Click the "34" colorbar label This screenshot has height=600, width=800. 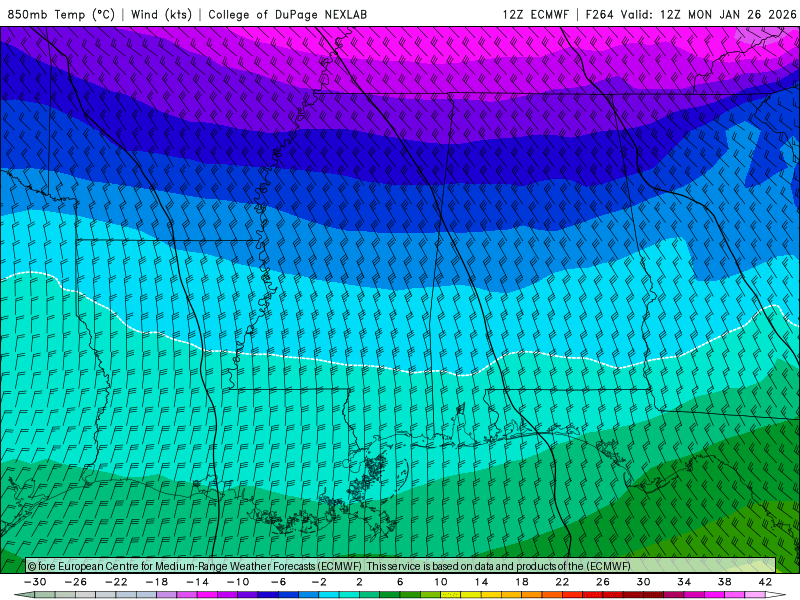point(684,582)
